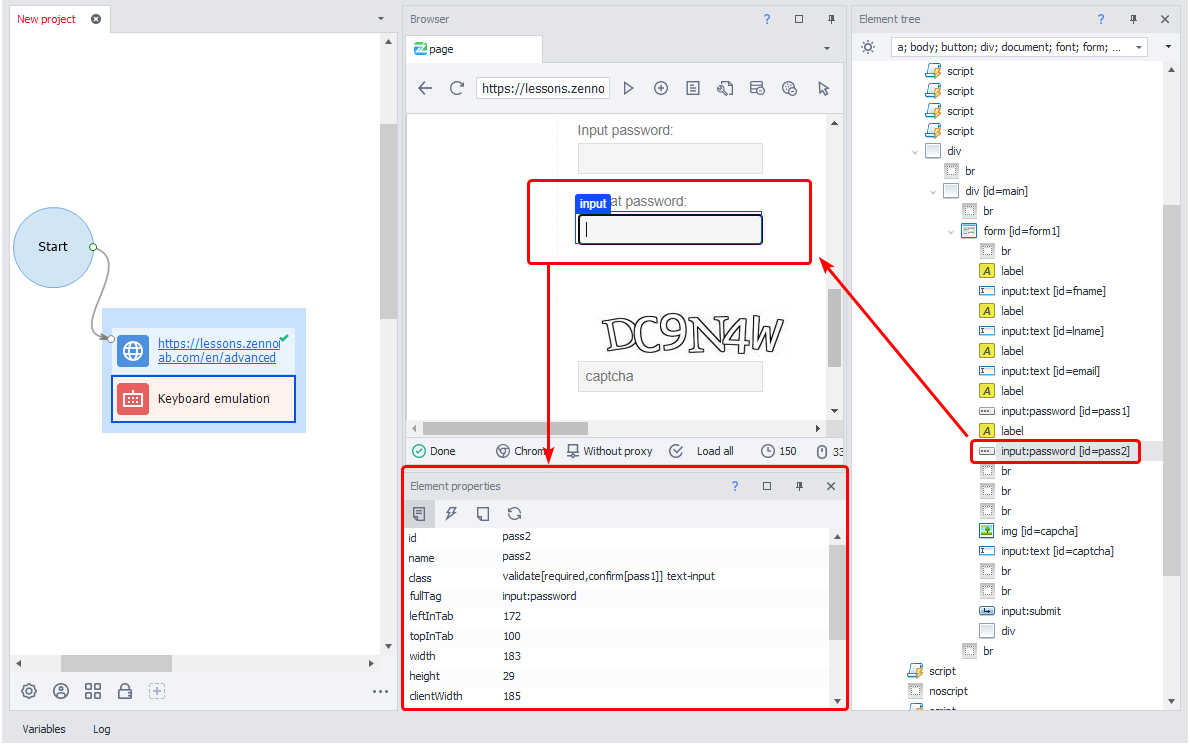1190x744 pixels.
Task: Click the padlock icon below project canvas
Action: click(125, 691)
